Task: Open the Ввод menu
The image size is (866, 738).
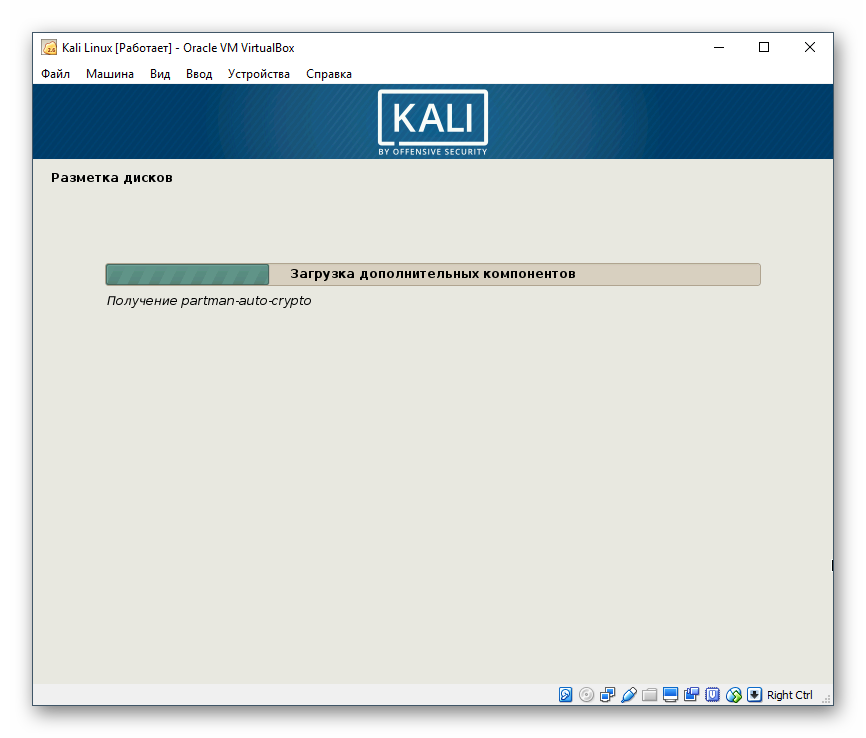Action: pyautogui.click(x=198, y=73)
